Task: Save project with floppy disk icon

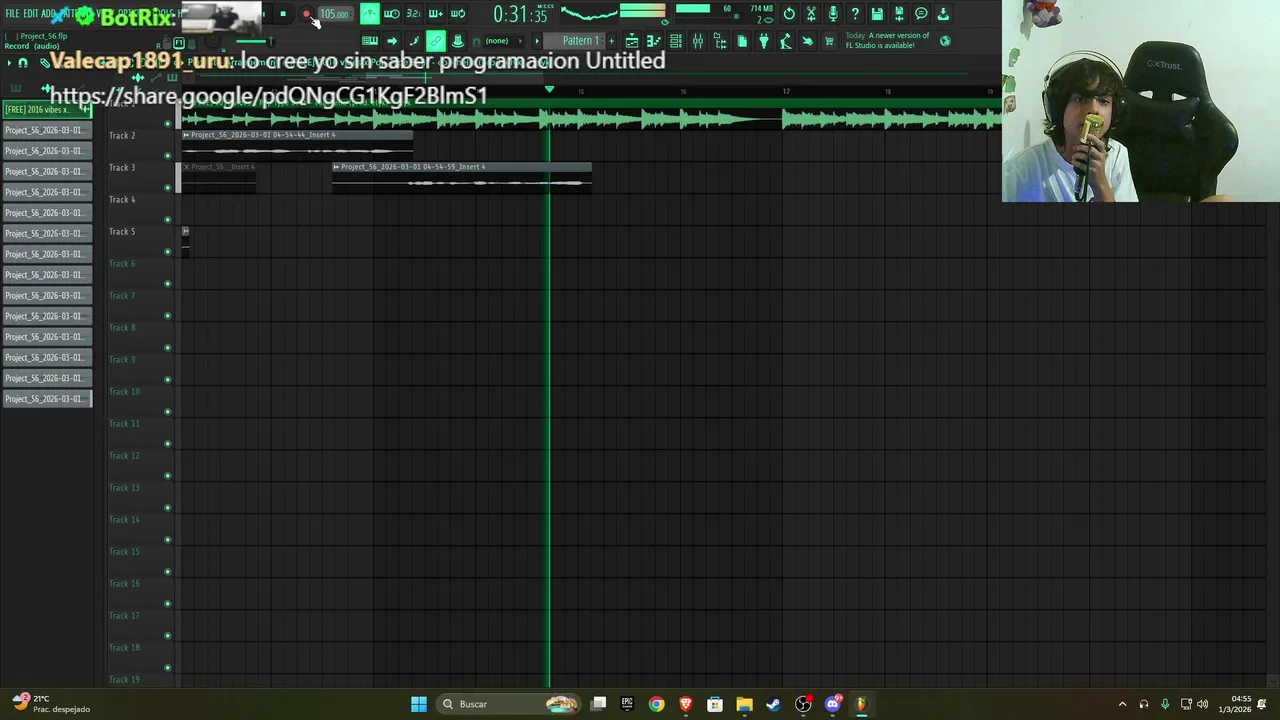Action: [877, 14]
